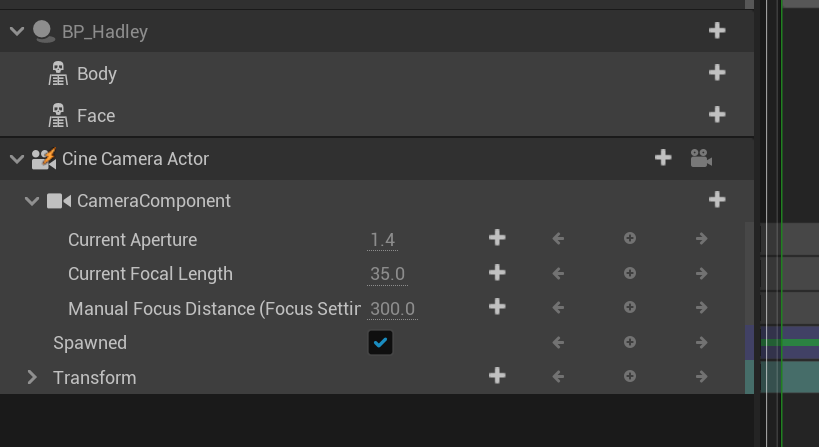Collapse the BP_Hadley track

point(17,31)
